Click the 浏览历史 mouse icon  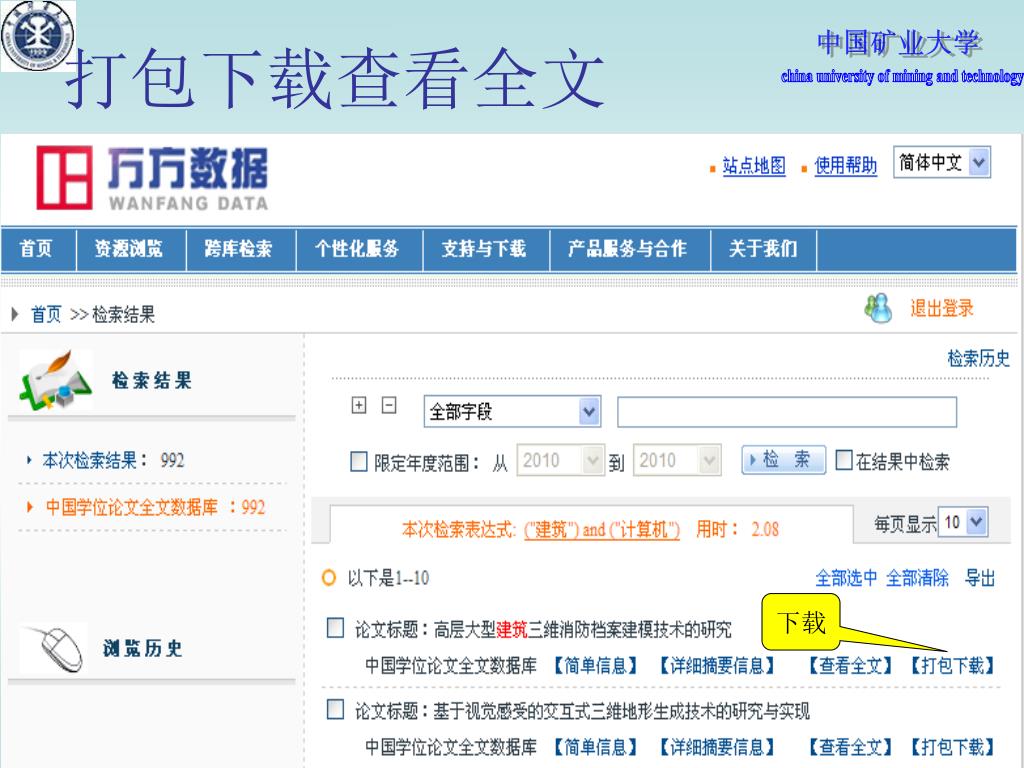[x=54, y=648]
